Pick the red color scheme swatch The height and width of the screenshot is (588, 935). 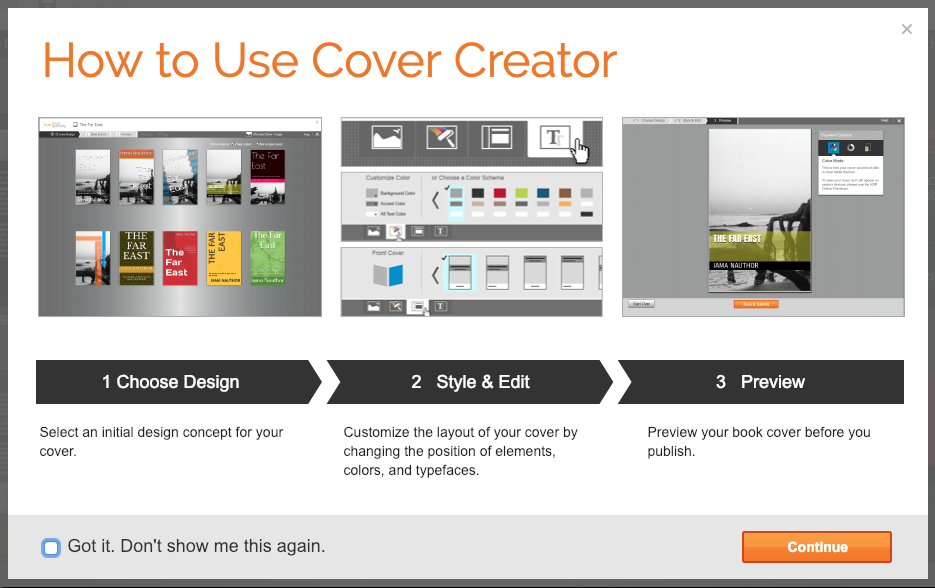tap(499, 193)
